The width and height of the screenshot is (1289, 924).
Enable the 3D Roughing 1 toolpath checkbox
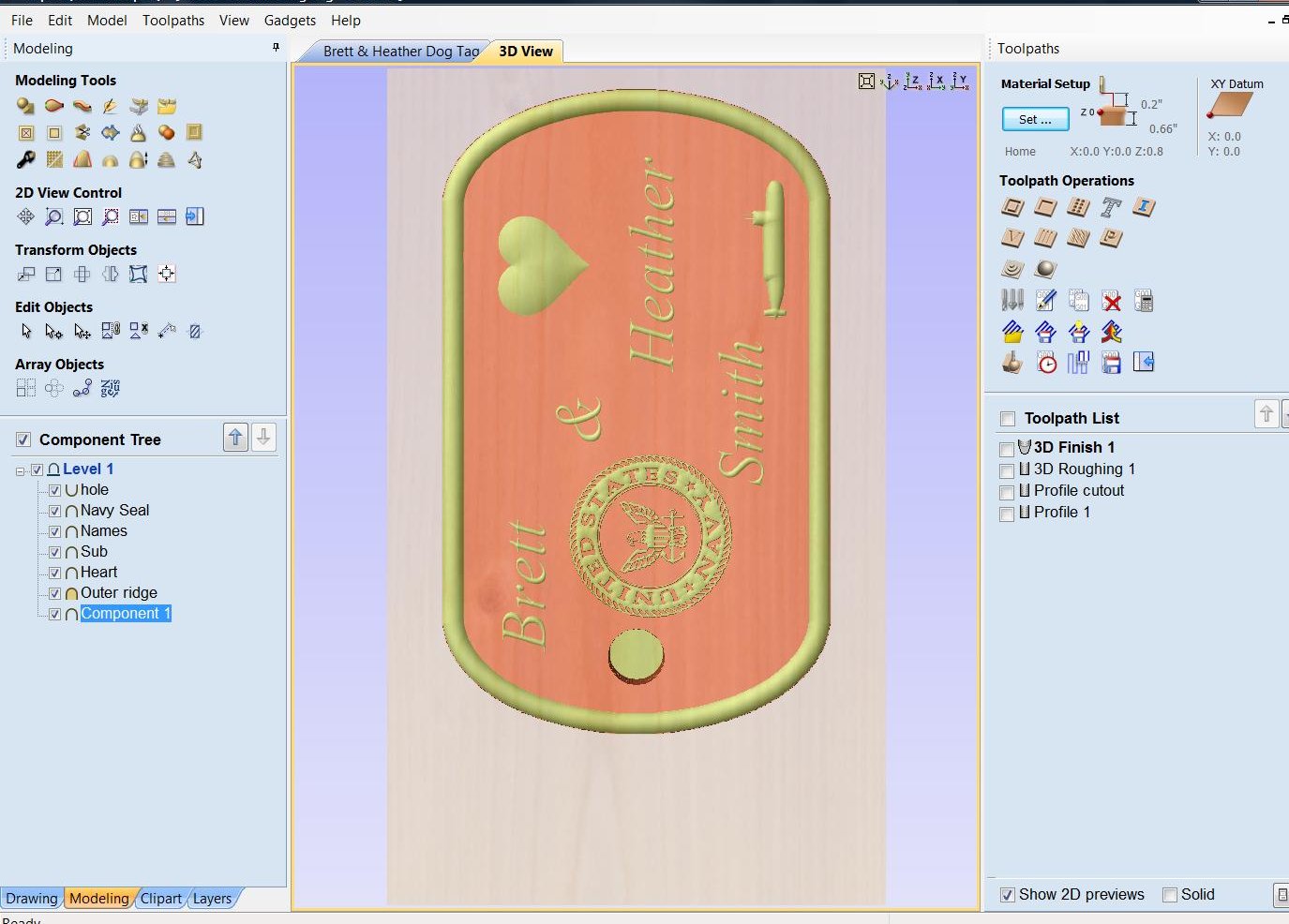click(x=1007, y=470)
